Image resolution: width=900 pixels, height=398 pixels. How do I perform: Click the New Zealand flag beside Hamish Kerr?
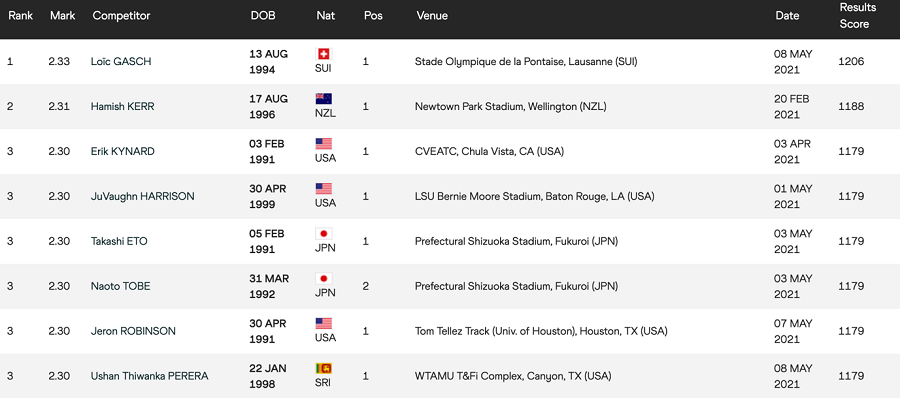[x=324, y=99]
